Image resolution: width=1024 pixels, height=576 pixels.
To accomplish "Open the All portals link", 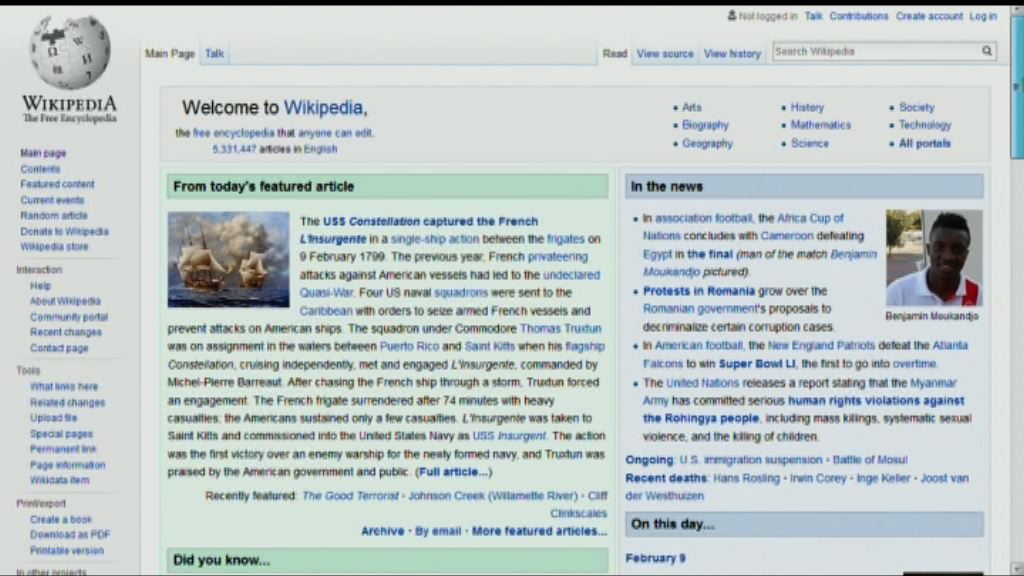I will [924, 143].
